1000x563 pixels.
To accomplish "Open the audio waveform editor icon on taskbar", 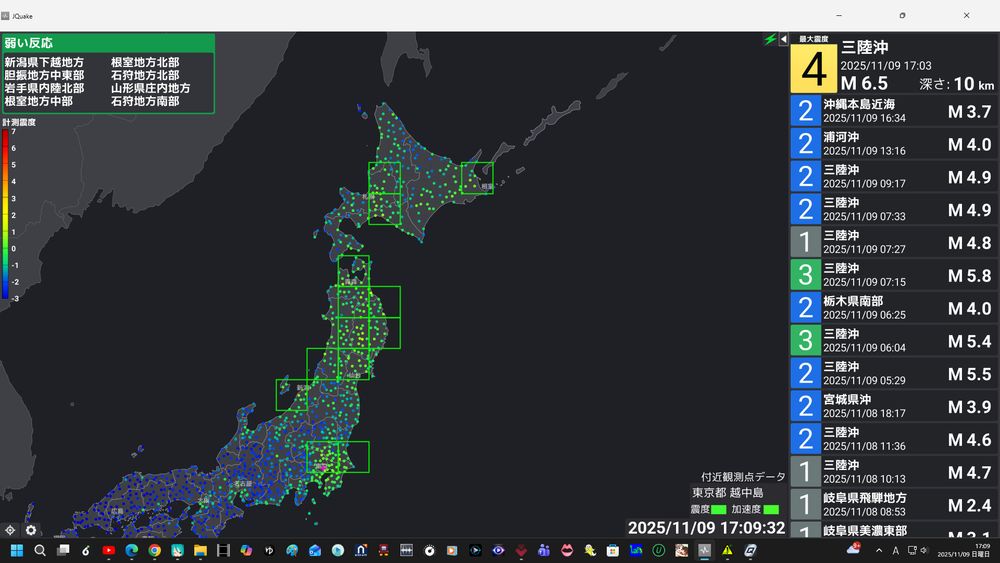I will (406, 550).
